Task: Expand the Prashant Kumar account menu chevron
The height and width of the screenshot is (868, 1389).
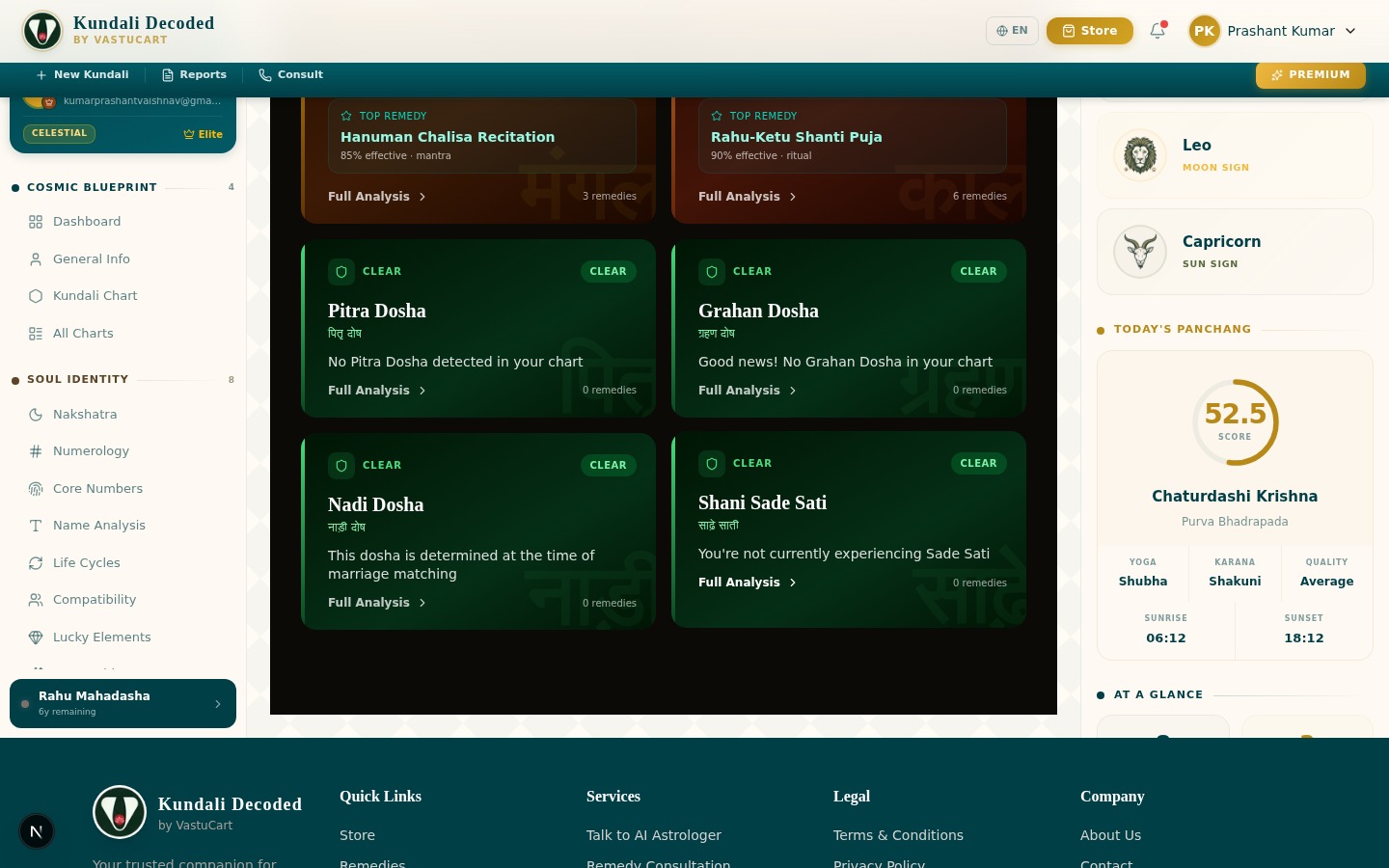Action: point(1350,31)
